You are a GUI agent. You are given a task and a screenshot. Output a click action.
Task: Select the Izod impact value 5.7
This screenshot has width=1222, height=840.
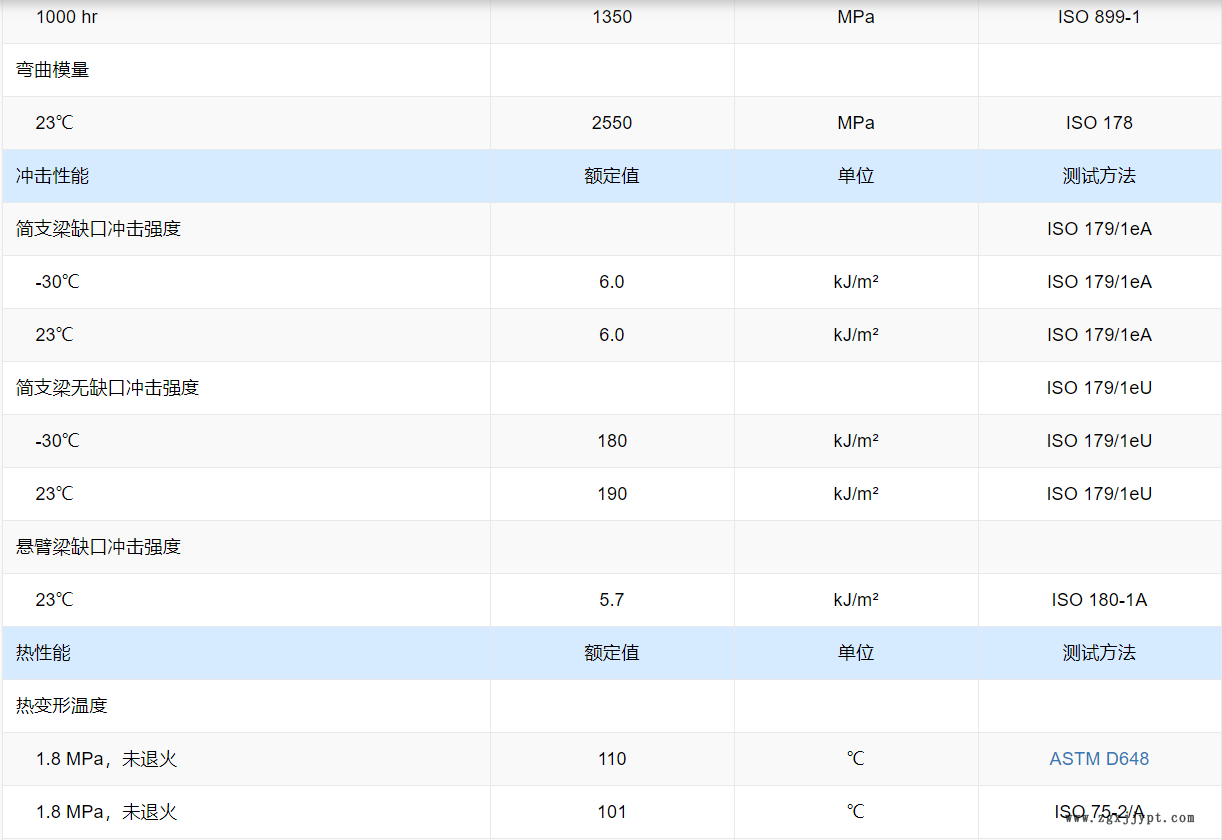(612, 600)
